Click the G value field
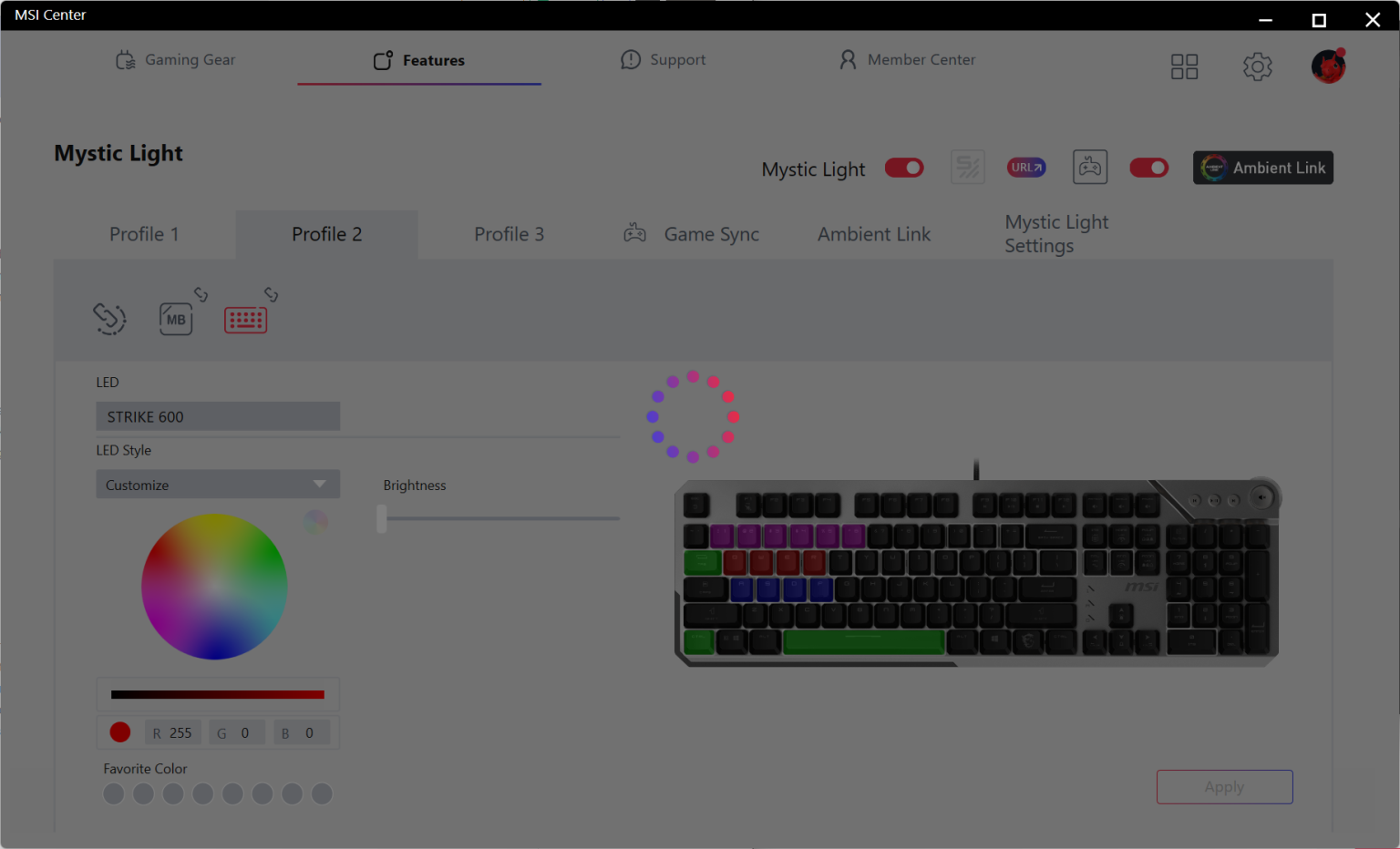Screen dimensions: 1400x849 [x=237, y=732]
